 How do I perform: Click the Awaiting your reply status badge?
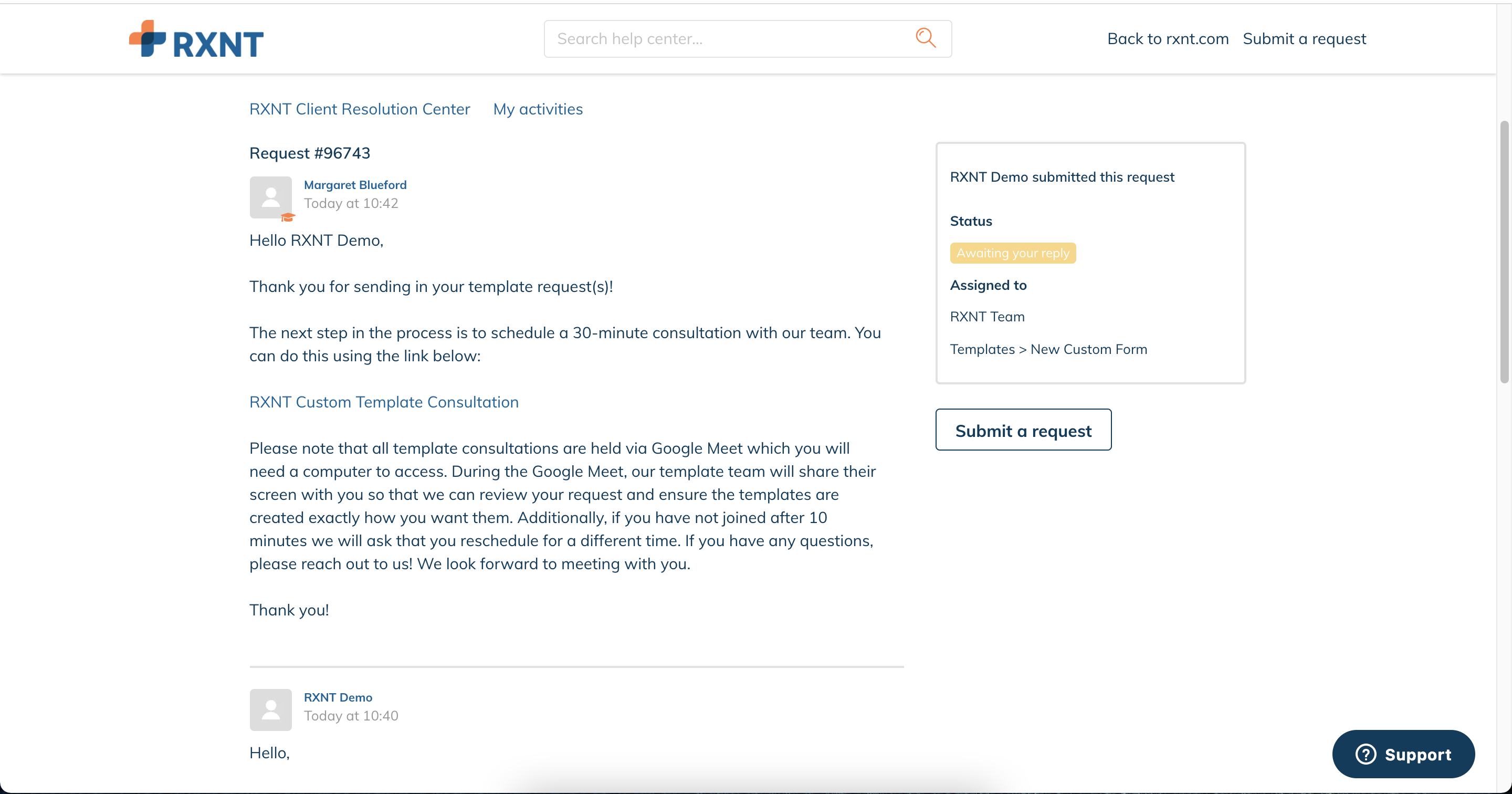1013,253
